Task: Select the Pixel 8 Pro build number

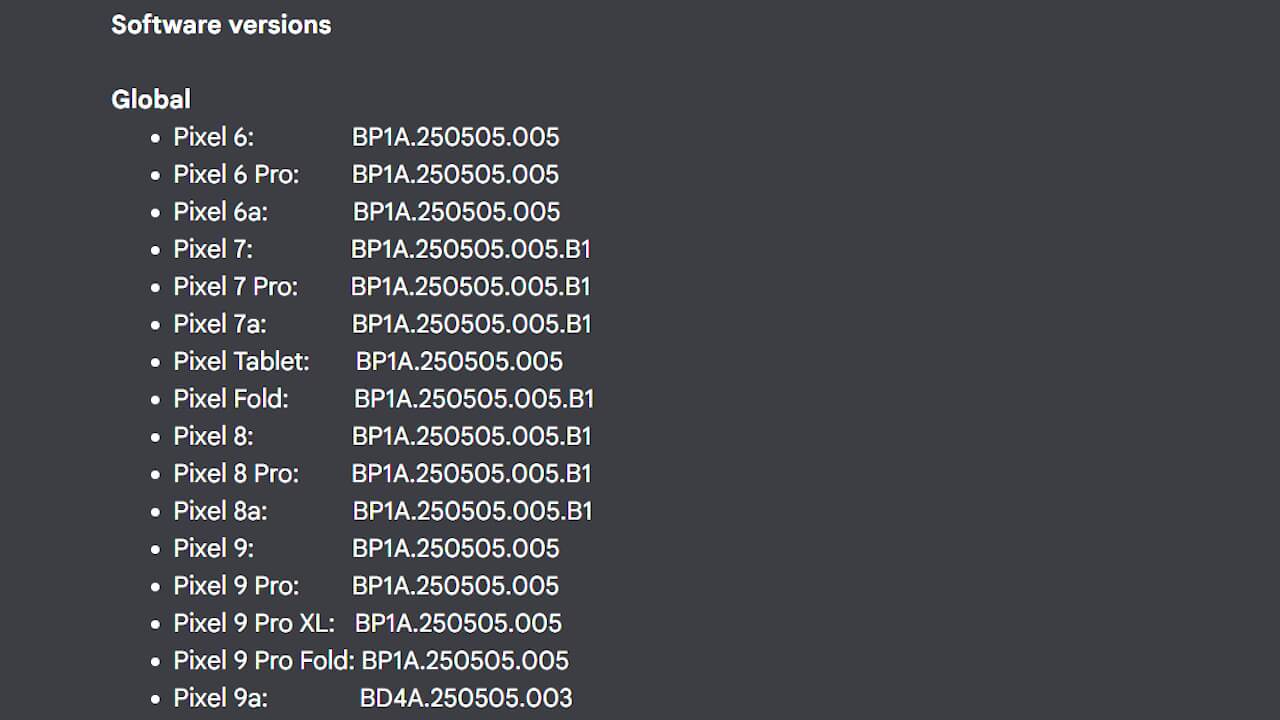Action: click(x=471, y=473)
